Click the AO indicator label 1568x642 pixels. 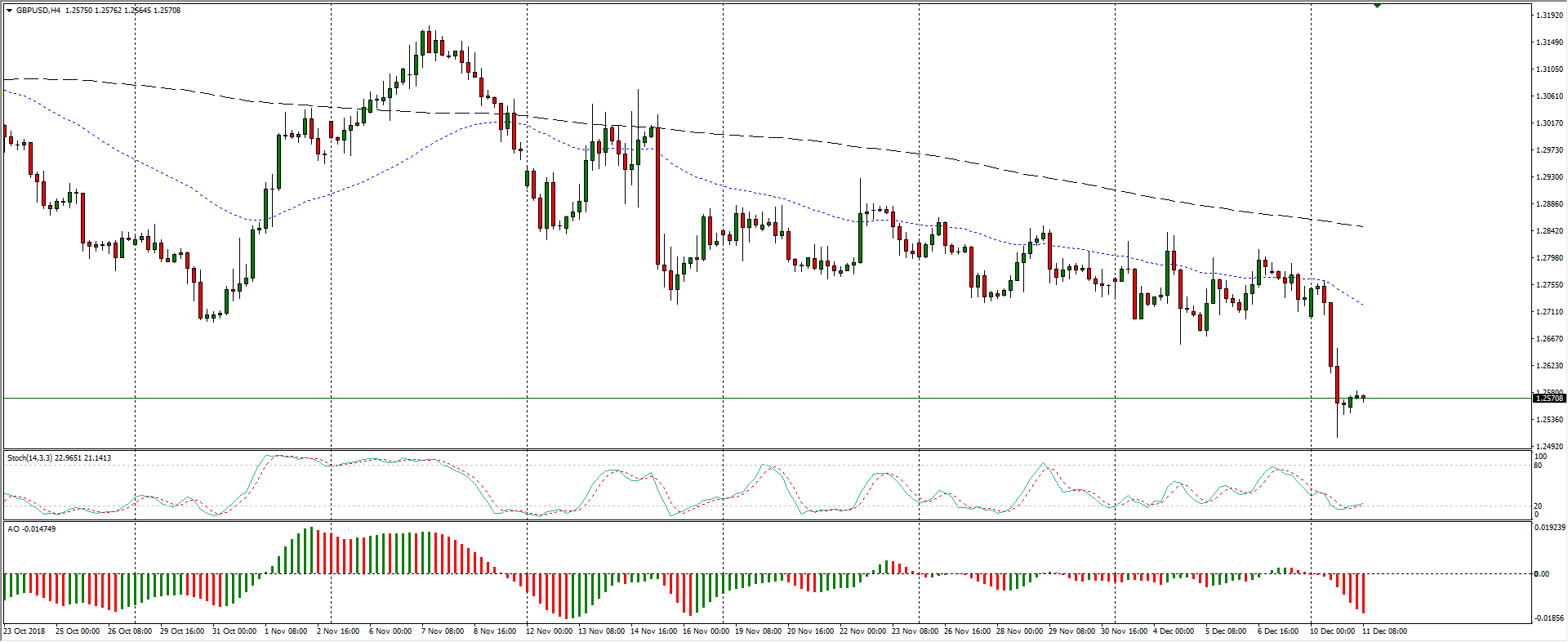tap(13, 529)
